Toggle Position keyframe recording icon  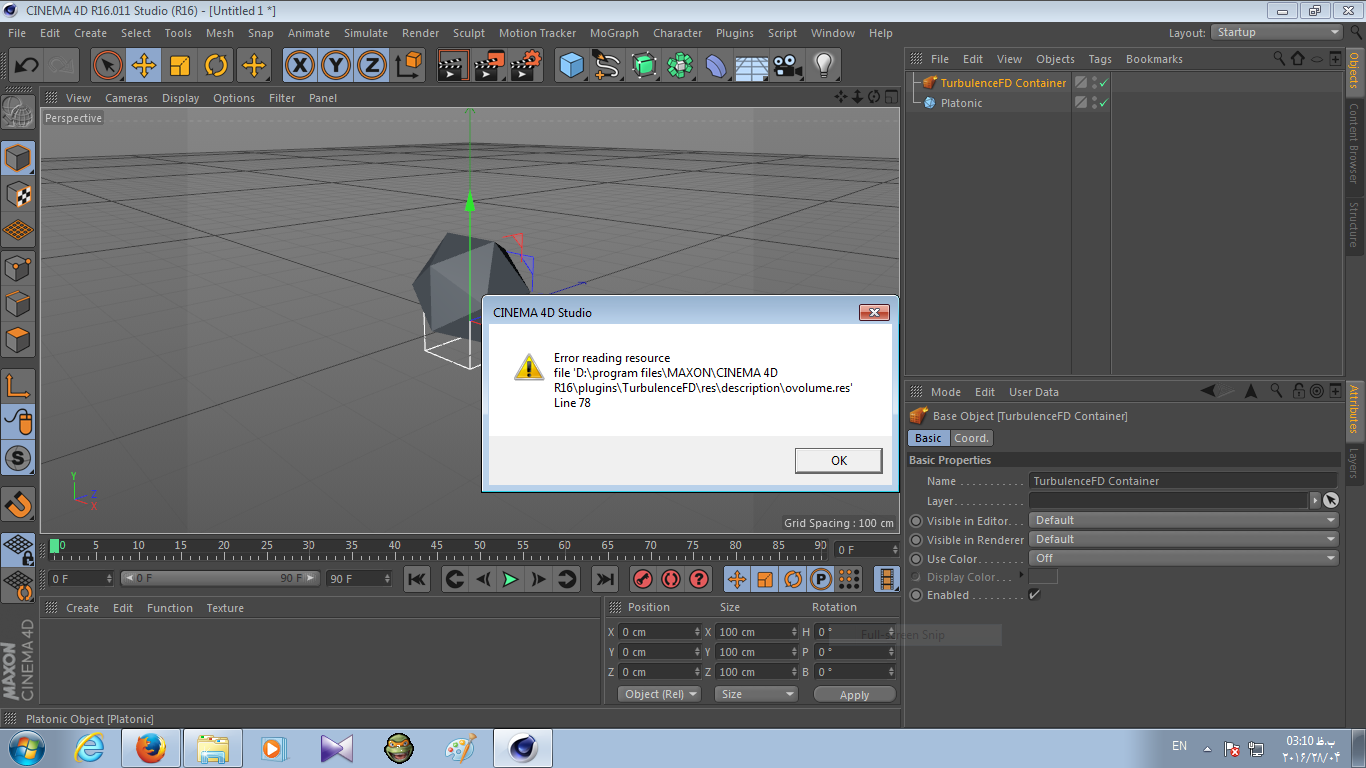(737, 579)
